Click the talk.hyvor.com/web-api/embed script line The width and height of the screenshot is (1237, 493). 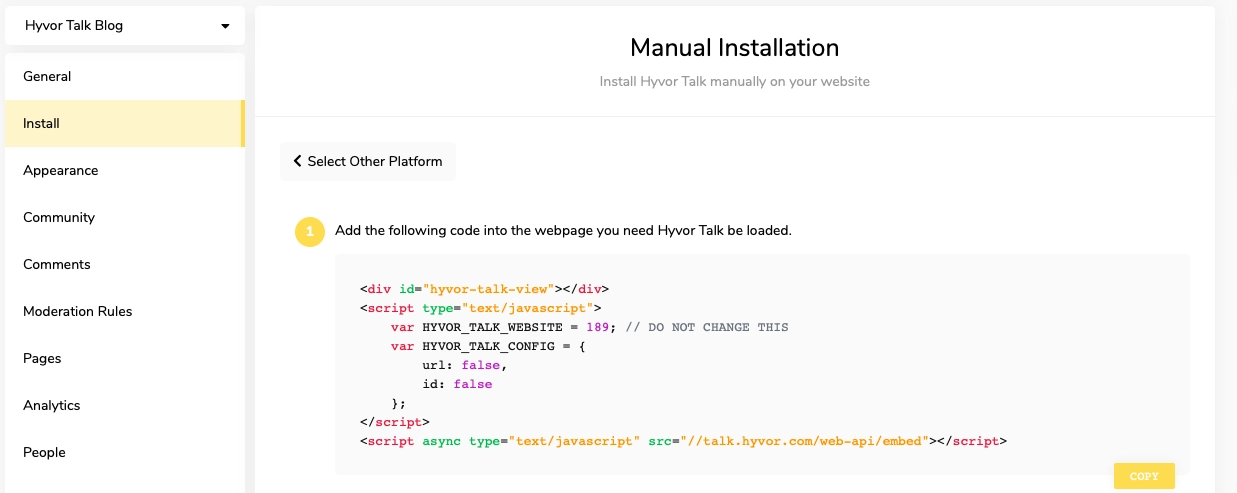[x=683, y=441]
